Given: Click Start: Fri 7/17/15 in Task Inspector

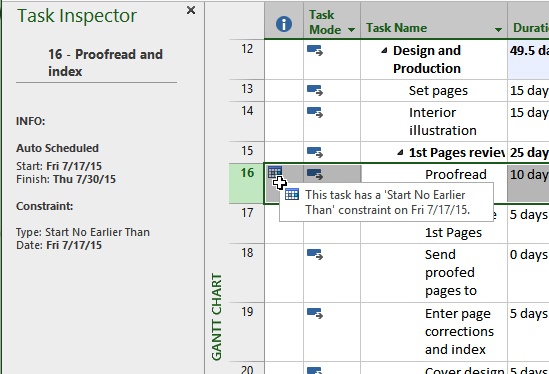Looking at the screenshot, I should pyautogui.click(x=59, y=166).
